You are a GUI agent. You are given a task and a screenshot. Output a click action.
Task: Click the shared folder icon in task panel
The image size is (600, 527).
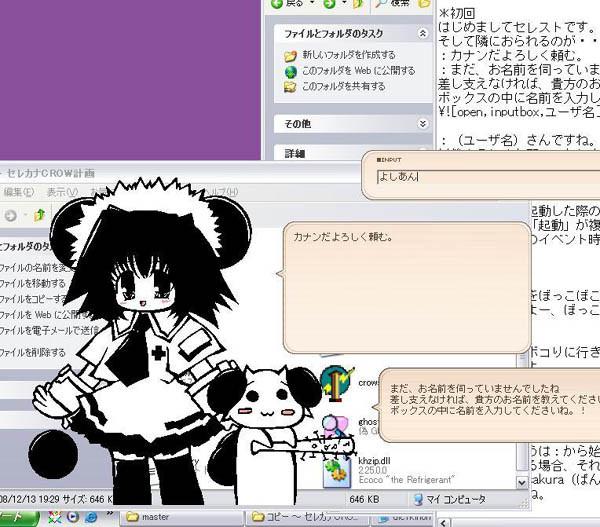pyautogui.click(x=290, y=87)
